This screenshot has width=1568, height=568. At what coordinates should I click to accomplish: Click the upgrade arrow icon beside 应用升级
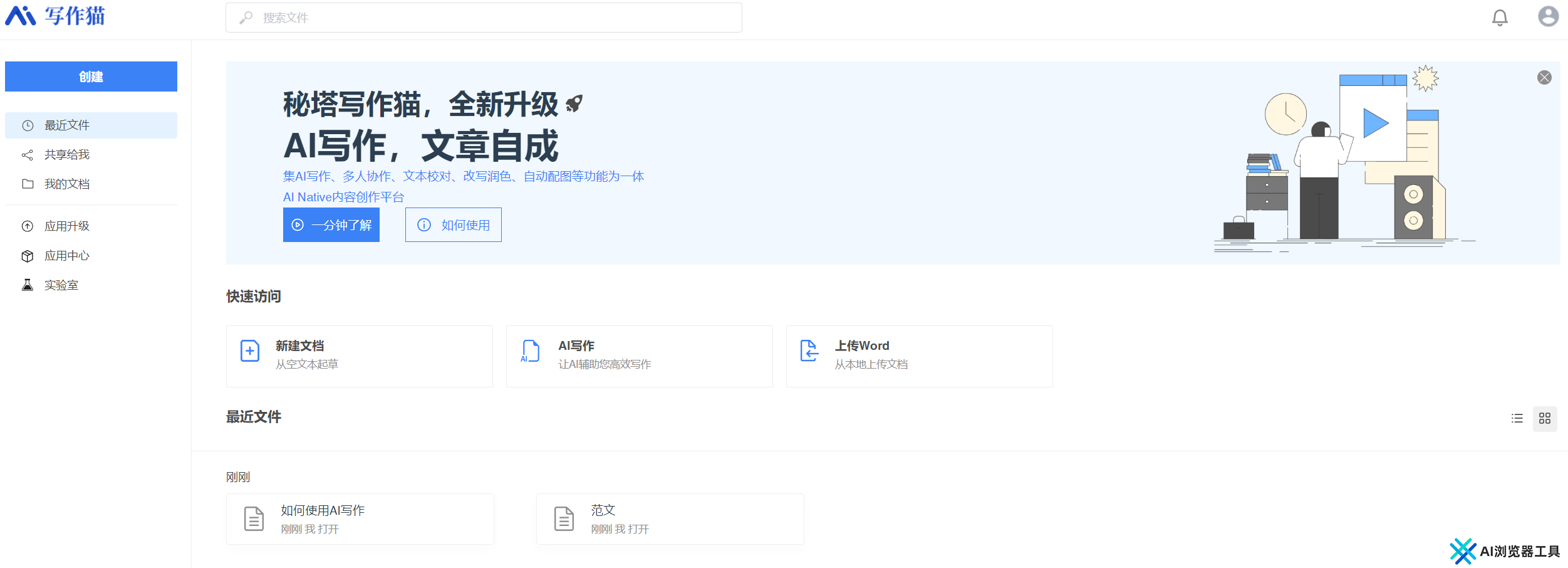tap(28, 226)
